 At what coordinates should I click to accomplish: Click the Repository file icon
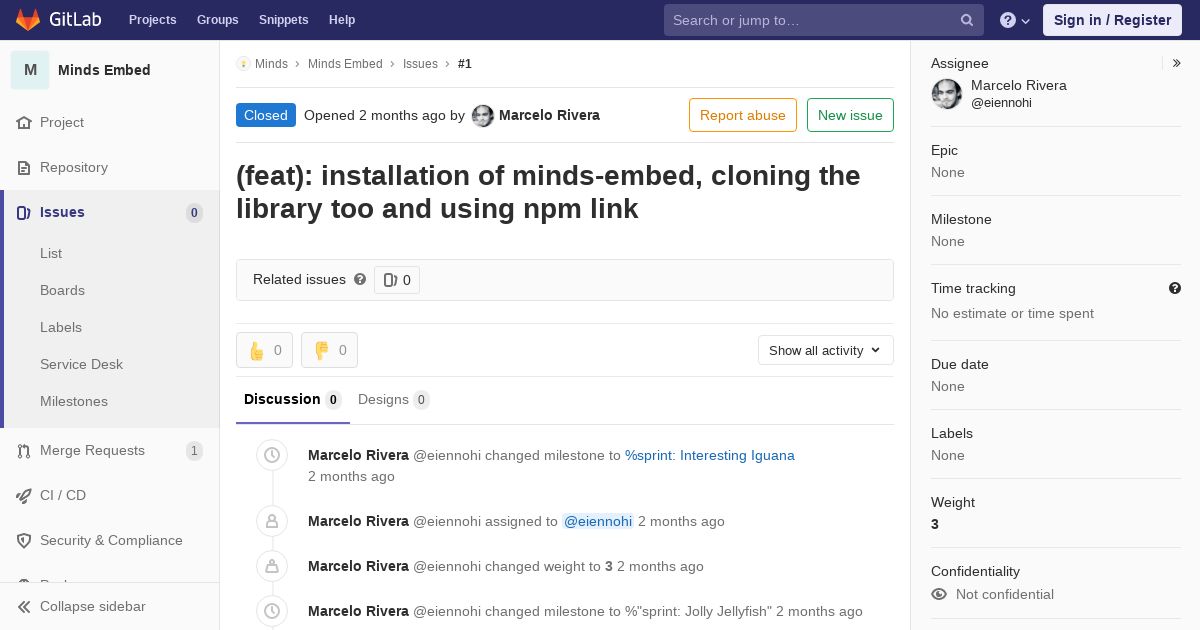[x=24, y=167]
